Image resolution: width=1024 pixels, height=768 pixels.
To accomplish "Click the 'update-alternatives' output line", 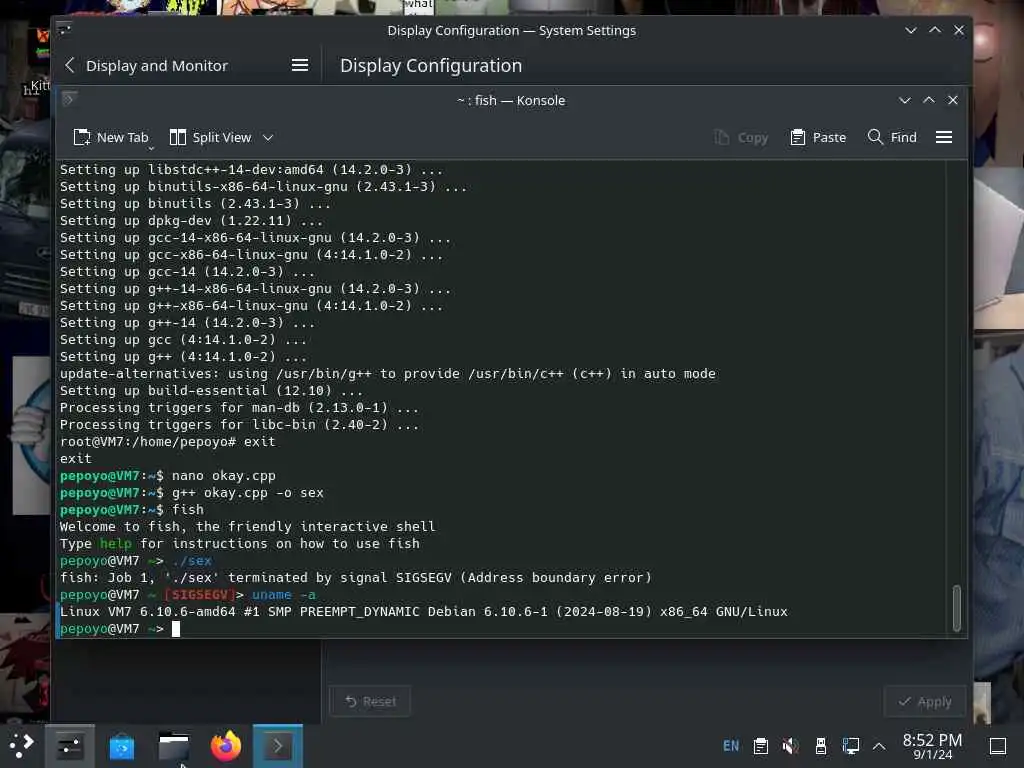I will (388, 374).
